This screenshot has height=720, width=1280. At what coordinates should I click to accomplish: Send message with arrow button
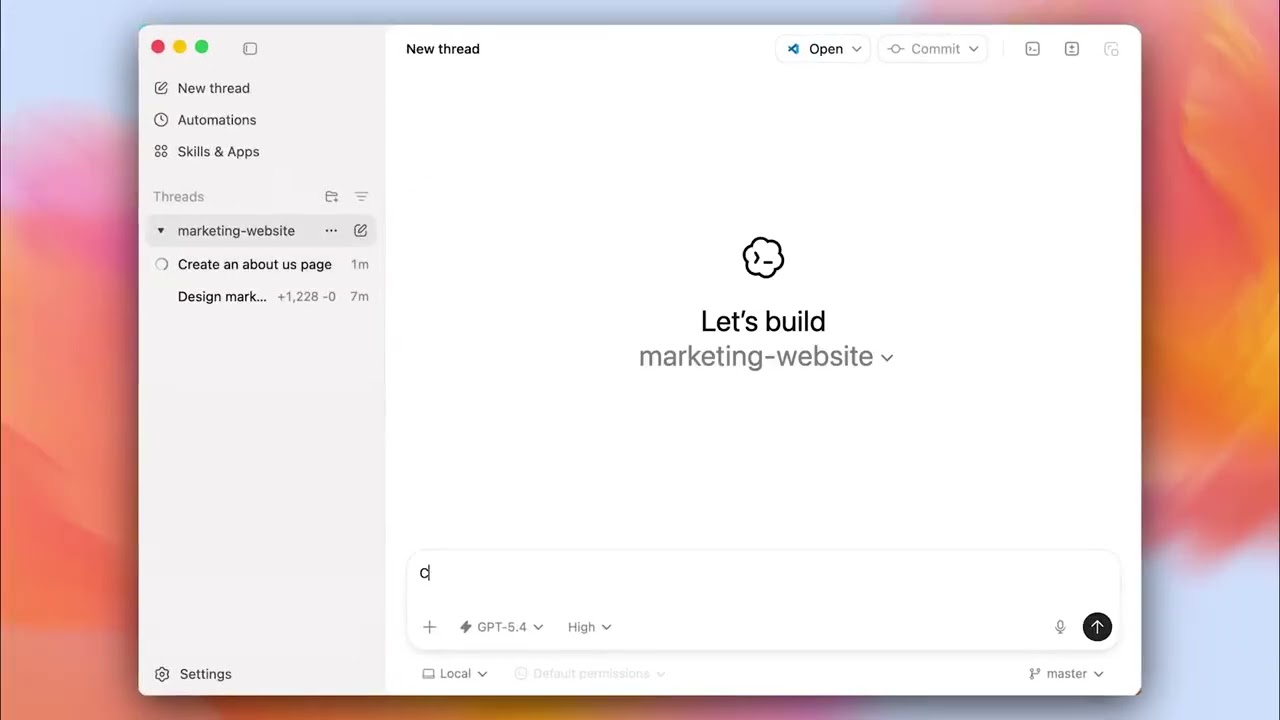click(1097, 627)
